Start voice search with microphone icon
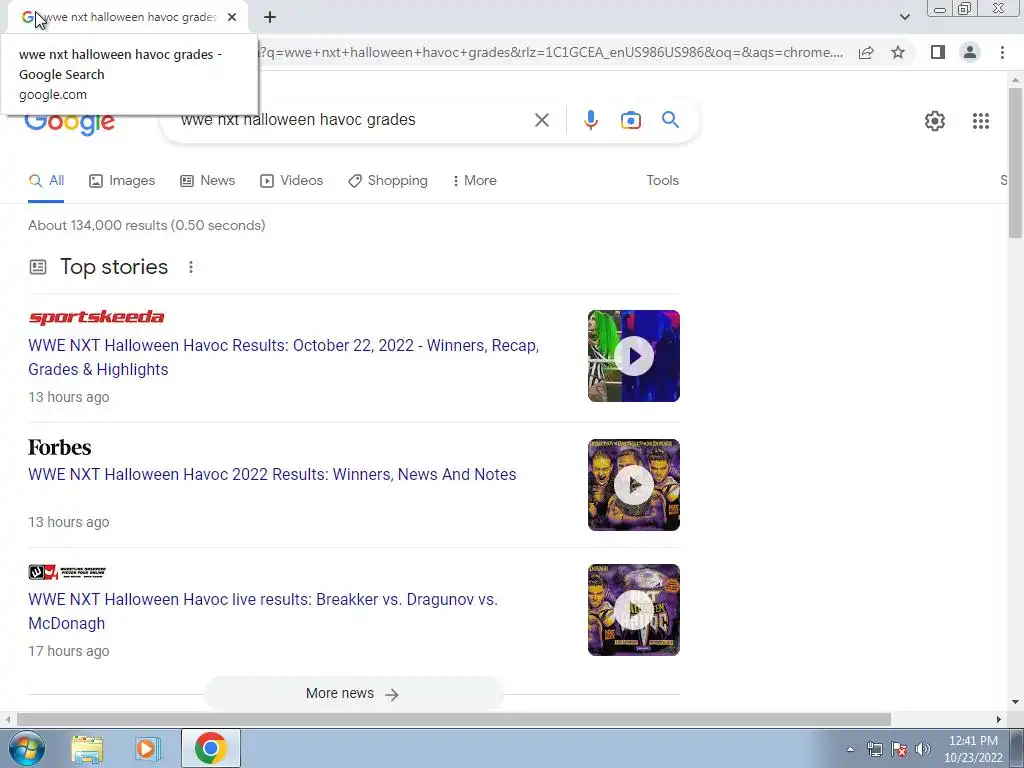Screen dimensions: 1024x768 tap(590, 120)
